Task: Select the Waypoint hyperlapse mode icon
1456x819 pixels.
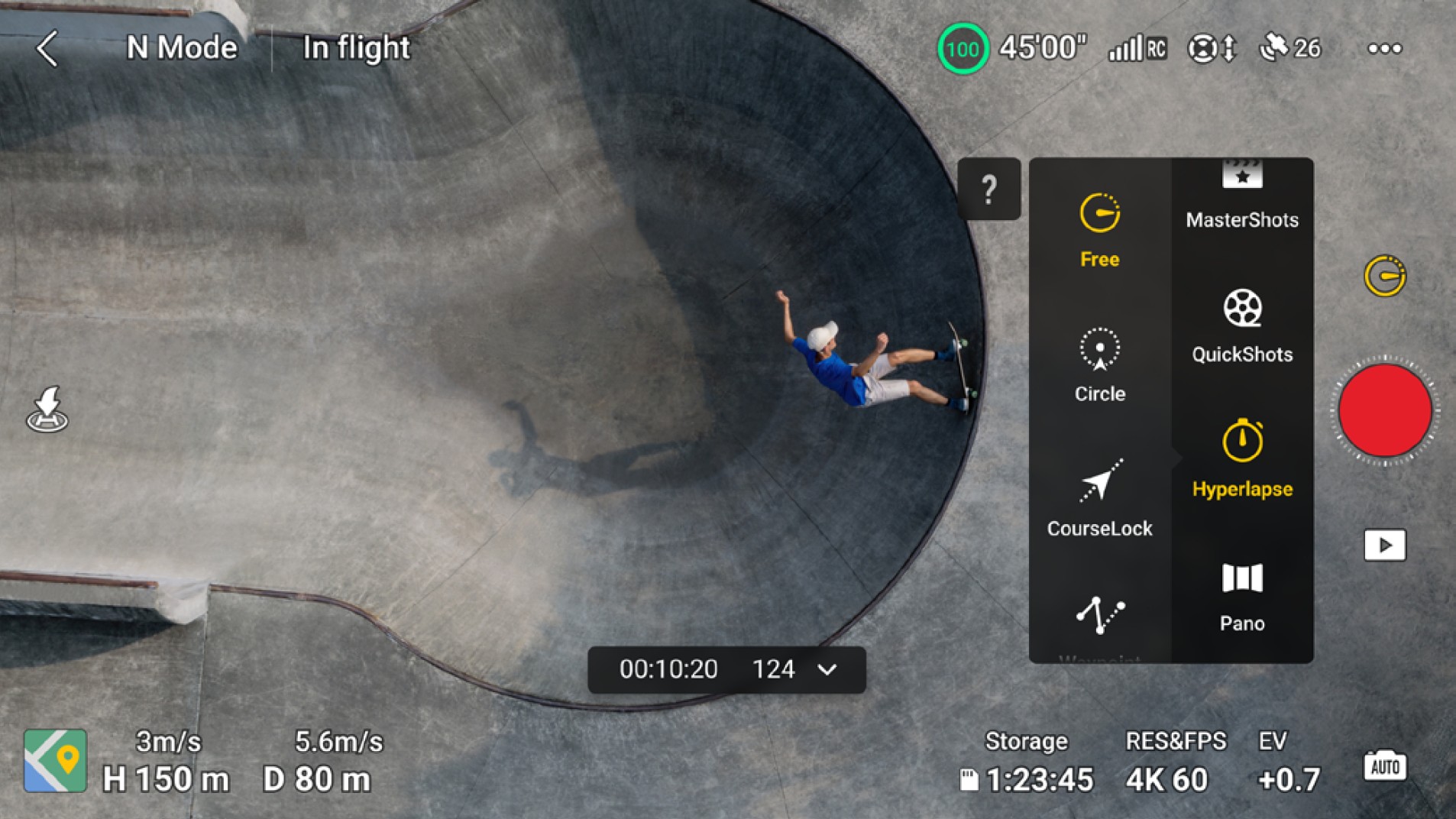Action: [1100, 615]
